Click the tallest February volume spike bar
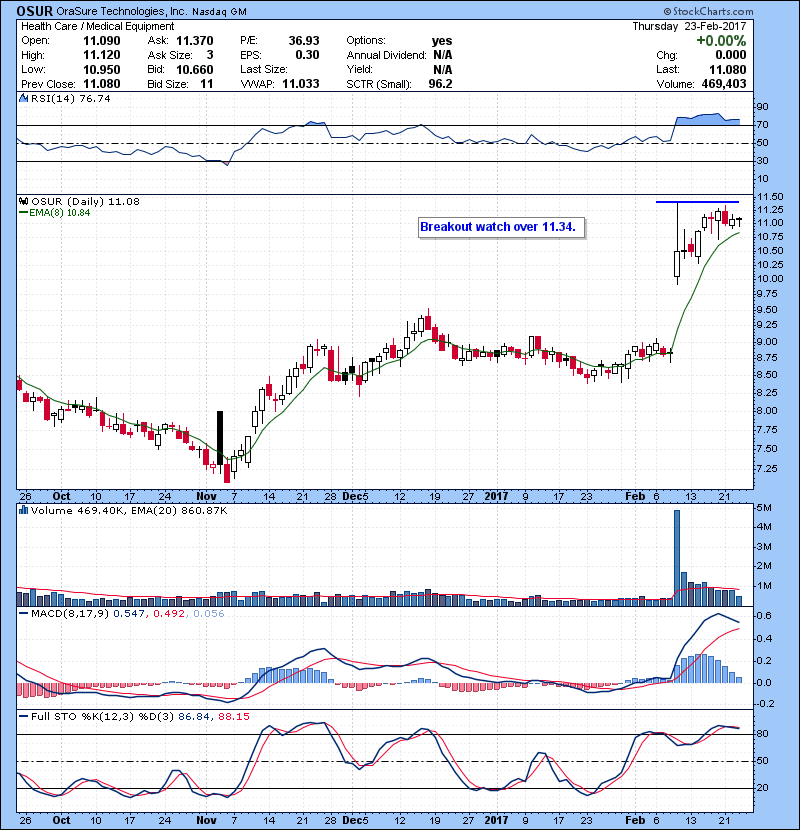 tap(677, 558)
